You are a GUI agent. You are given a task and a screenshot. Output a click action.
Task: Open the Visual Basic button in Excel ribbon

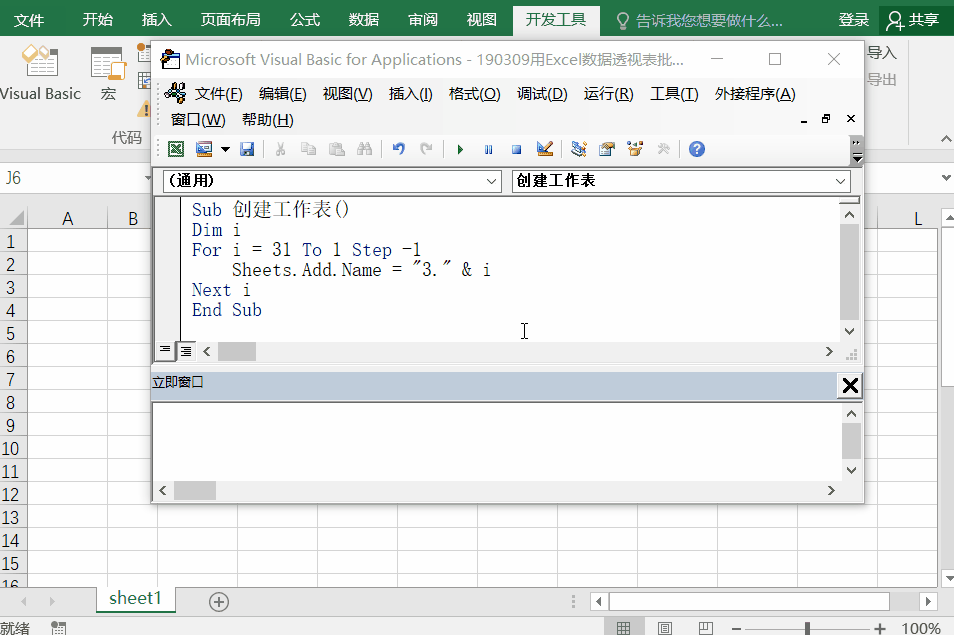point(40,73)
